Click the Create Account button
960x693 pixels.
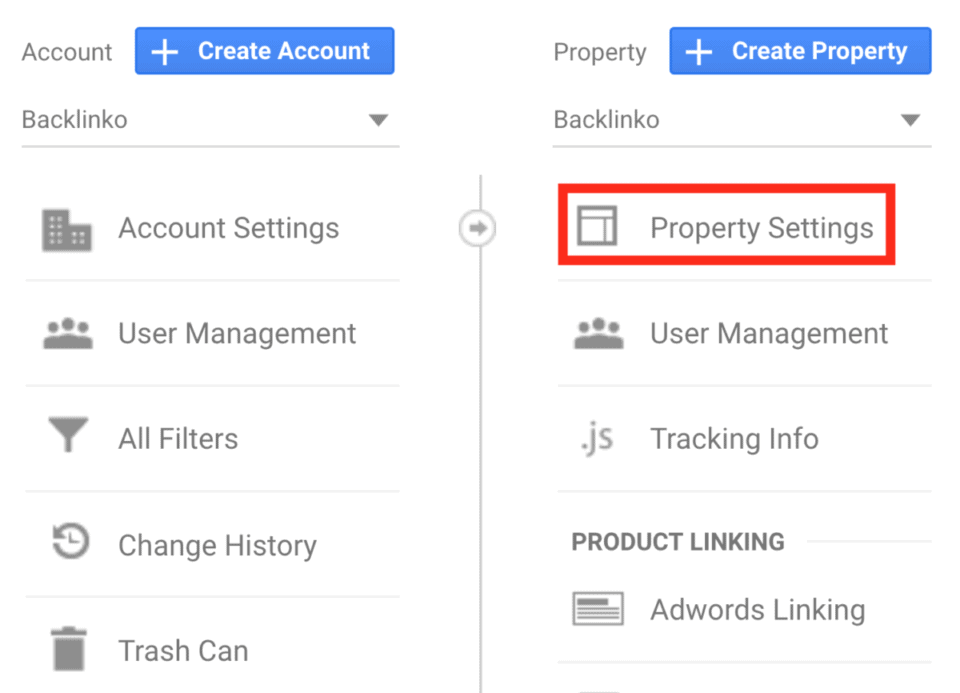[264, 50]
